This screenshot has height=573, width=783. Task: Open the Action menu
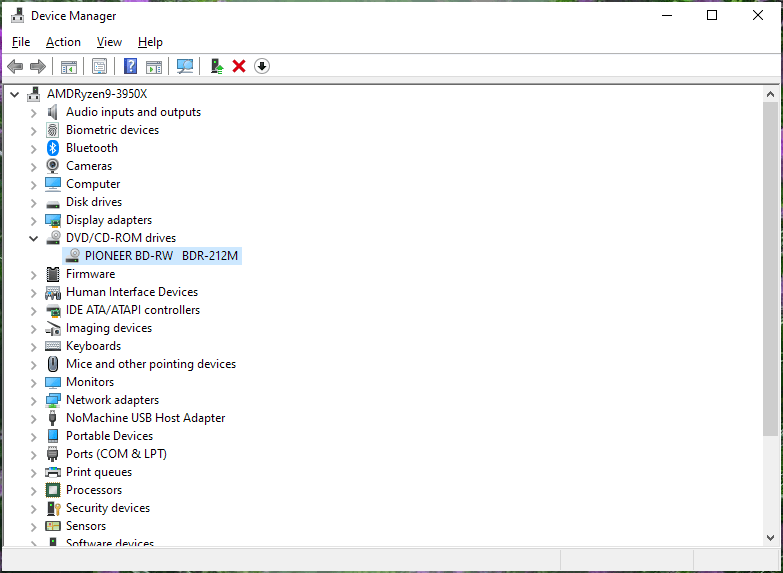pyautogui.click(x=63, y=42)
